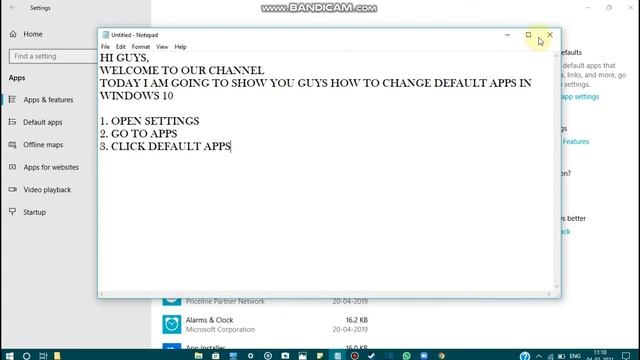This screenshot has height=360, width=640.
Task: Open the File menu in Notepad
Action: pyautogui.click(x=105, y=47)
